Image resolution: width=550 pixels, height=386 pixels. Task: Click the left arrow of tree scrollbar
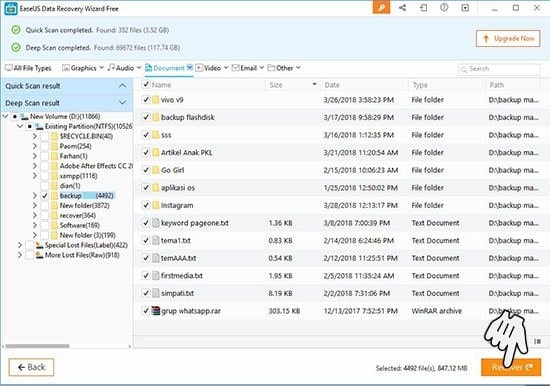(3, 346)
